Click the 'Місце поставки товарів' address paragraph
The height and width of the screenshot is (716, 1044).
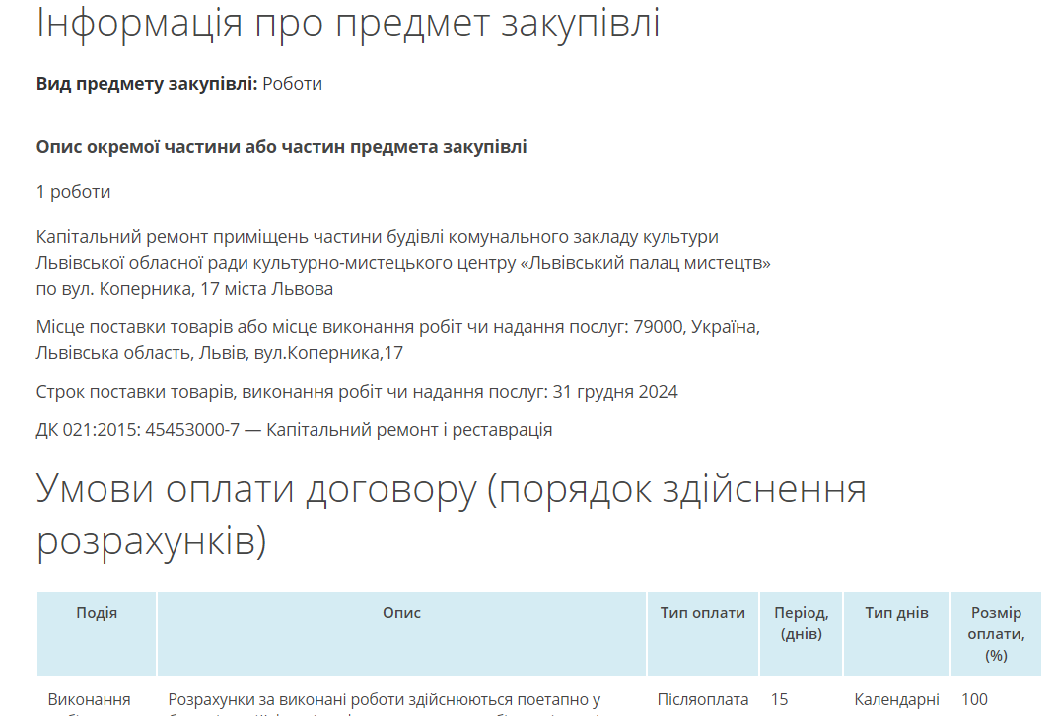coord(397,340)
